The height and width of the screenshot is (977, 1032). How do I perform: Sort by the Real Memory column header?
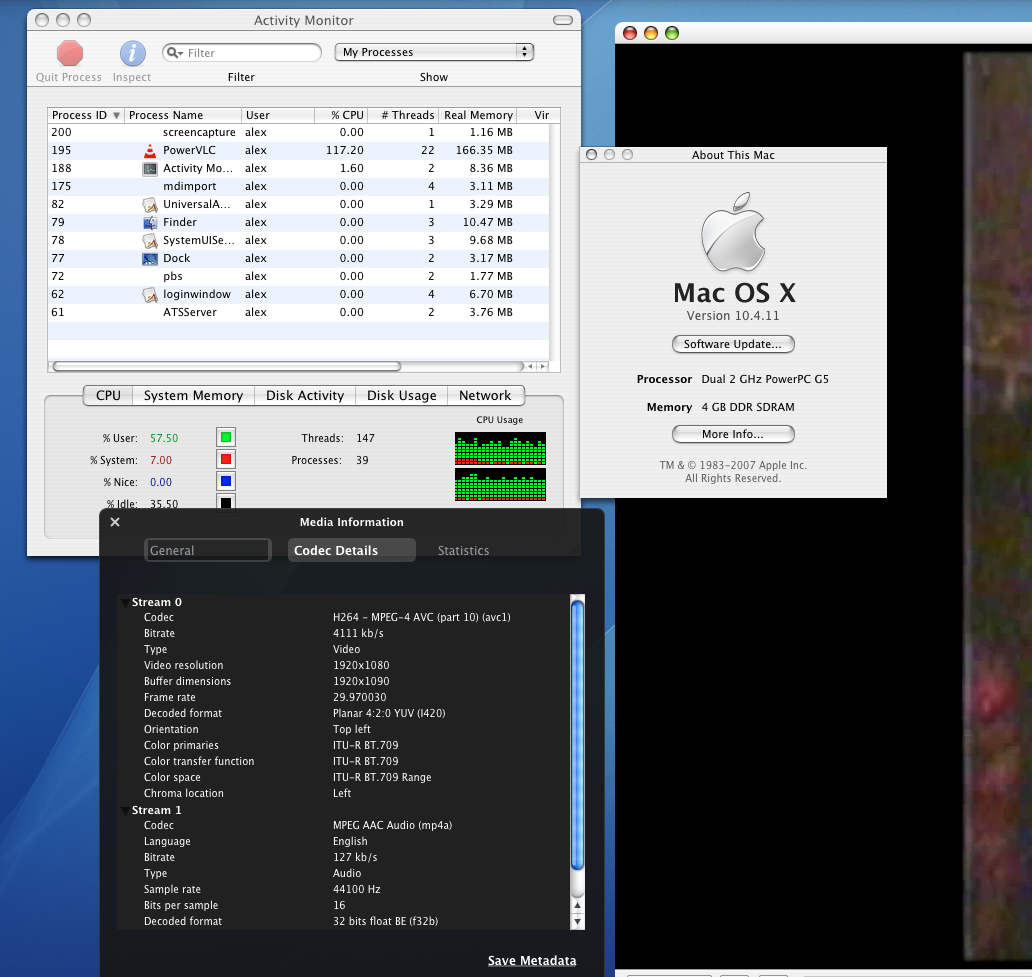[x=478, y=115]
